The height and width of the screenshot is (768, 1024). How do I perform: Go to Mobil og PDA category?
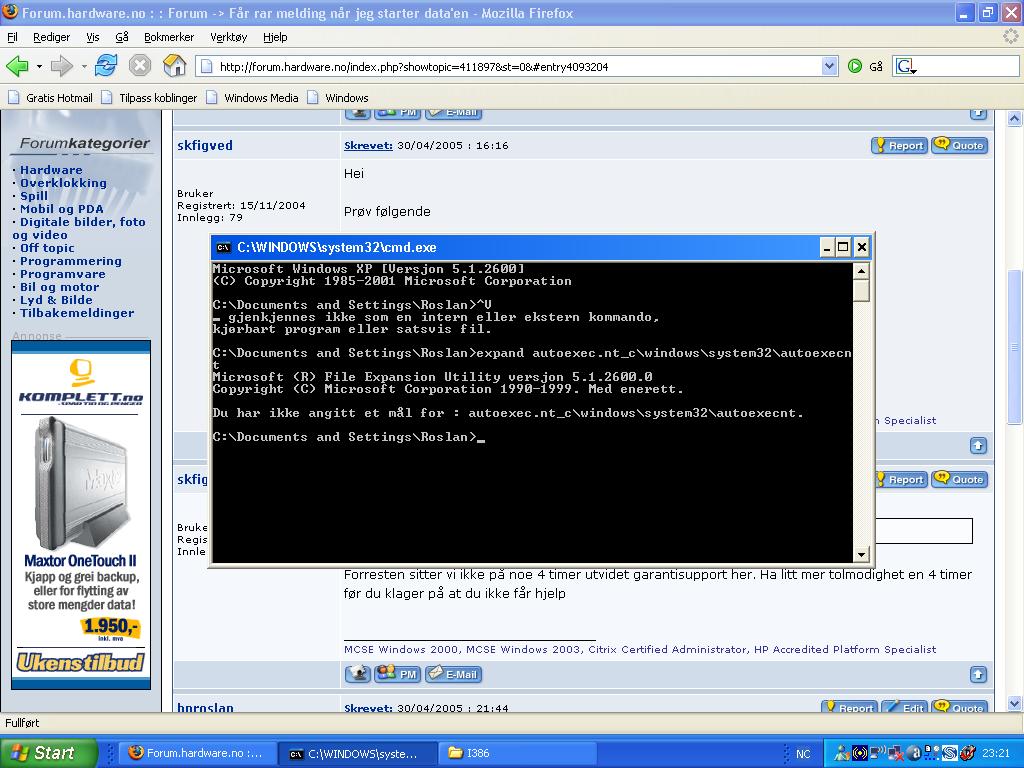pos(61,209)
